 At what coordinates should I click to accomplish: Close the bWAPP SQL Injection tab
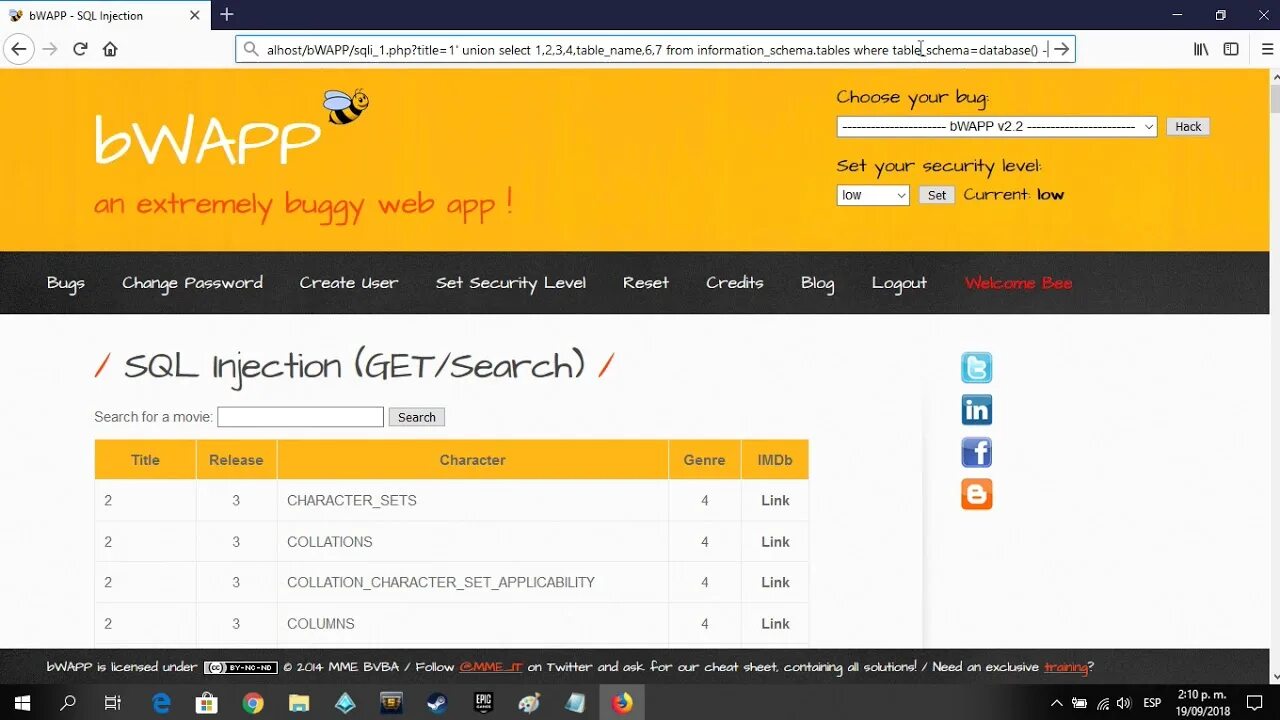click(x=196, y=15)
